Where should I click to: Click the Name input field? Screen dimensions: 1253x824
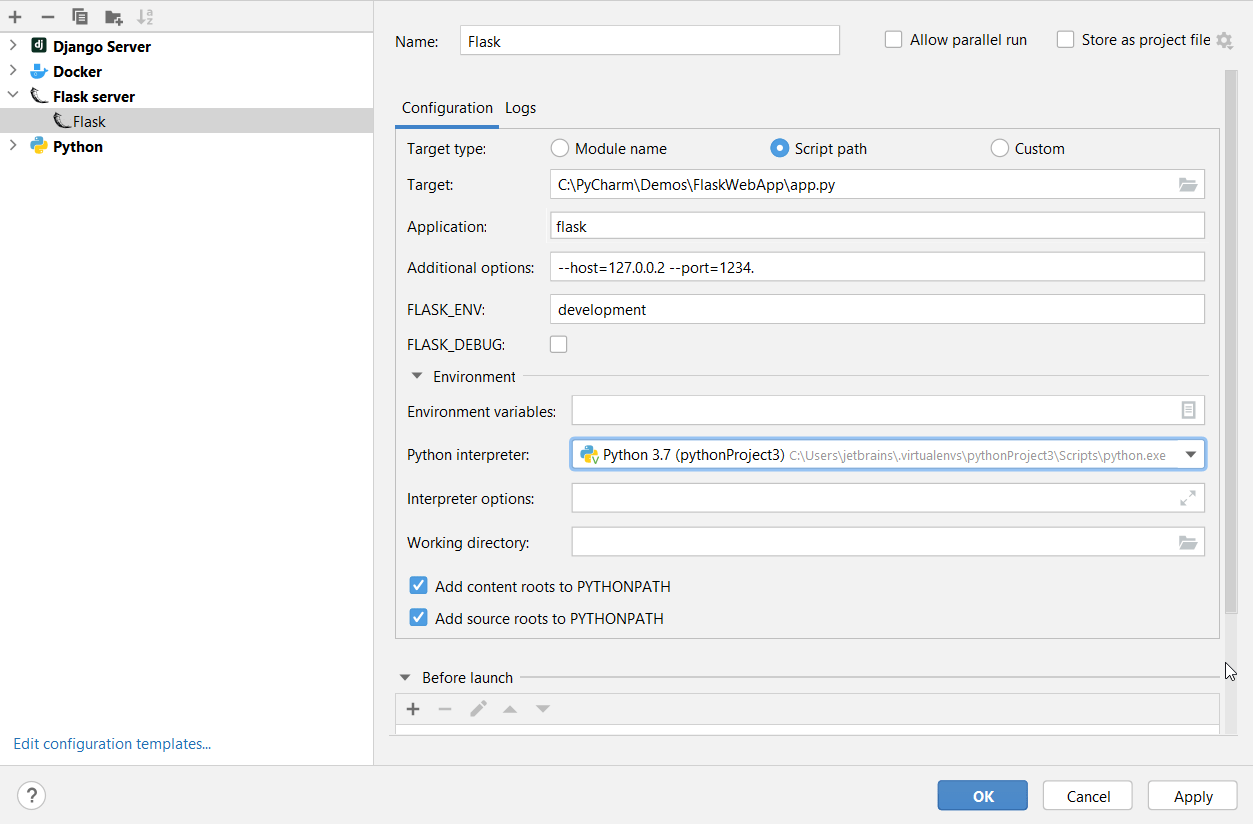pyautogui.click(x=648, y=39)
